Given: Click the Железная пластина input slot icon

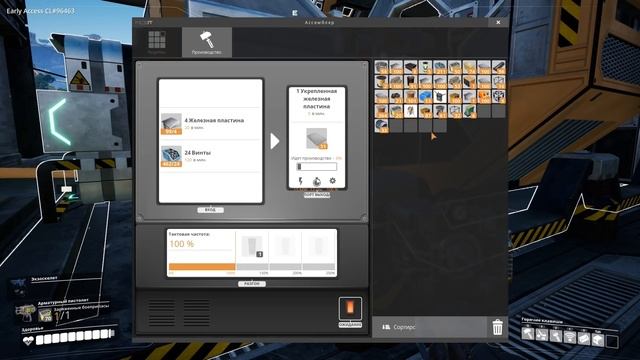Looking at the screenshot, I should [x=171, y=124].
